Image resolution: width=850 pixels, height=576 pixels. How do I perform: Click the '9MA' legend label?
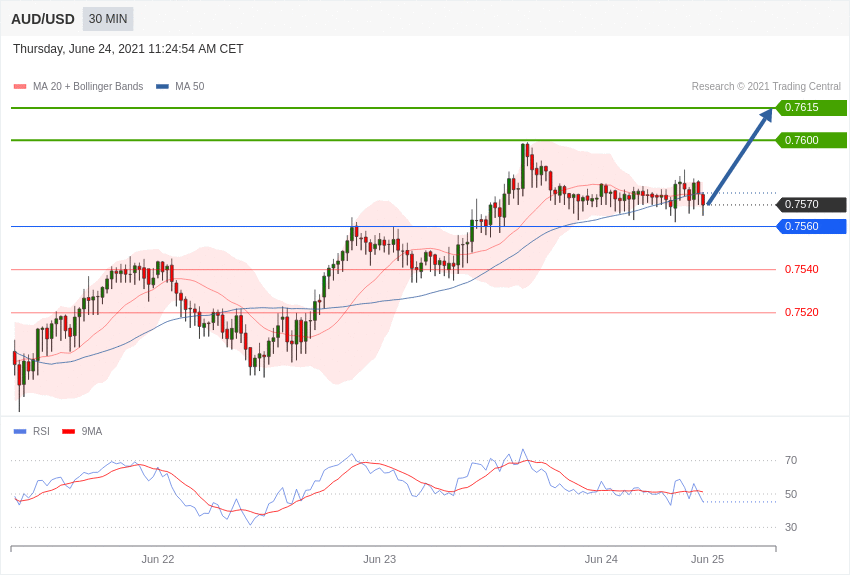pos(92,431)
